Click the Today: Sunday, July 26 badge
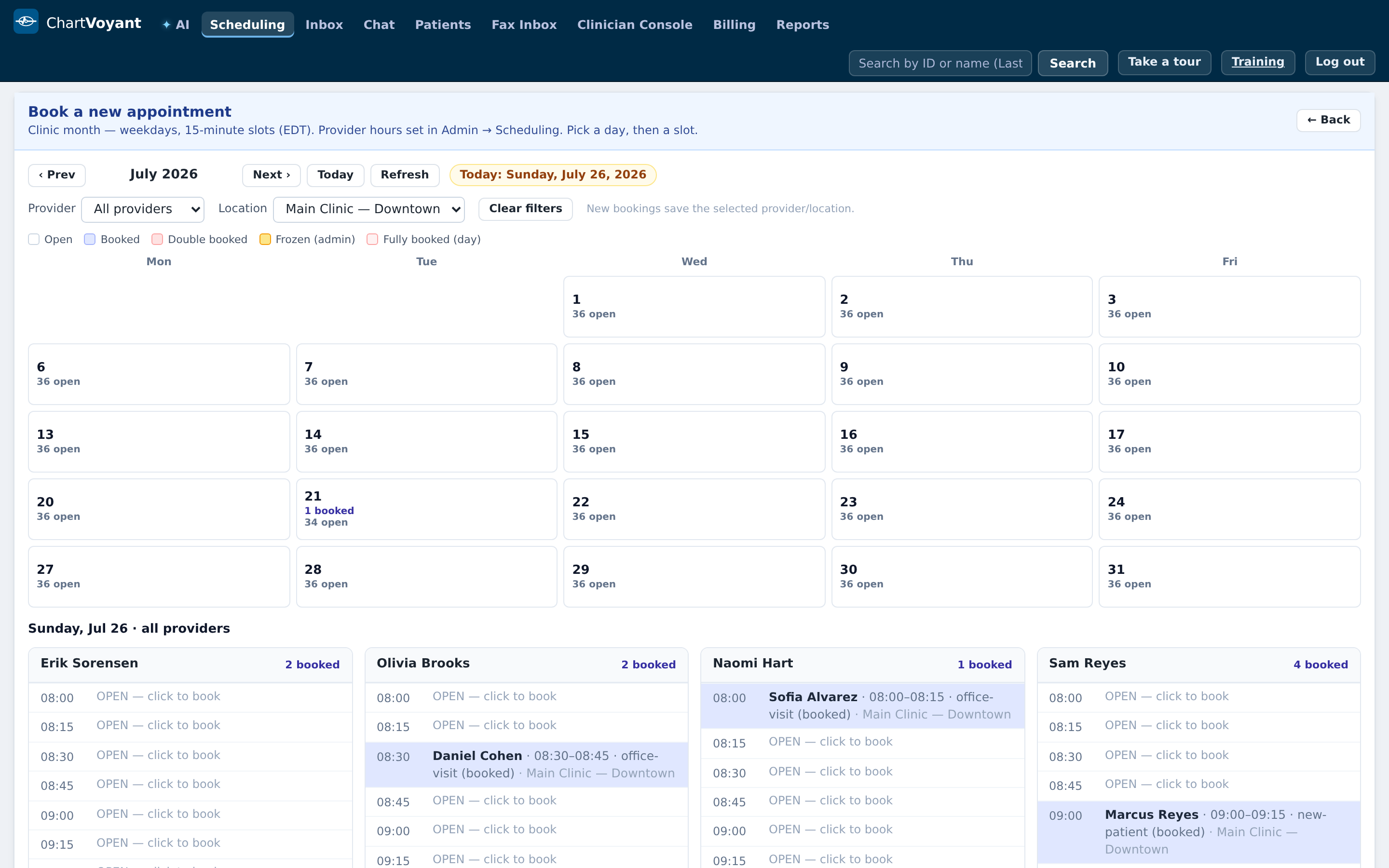This screenshot has width=1389, height=868. point(553,175)
